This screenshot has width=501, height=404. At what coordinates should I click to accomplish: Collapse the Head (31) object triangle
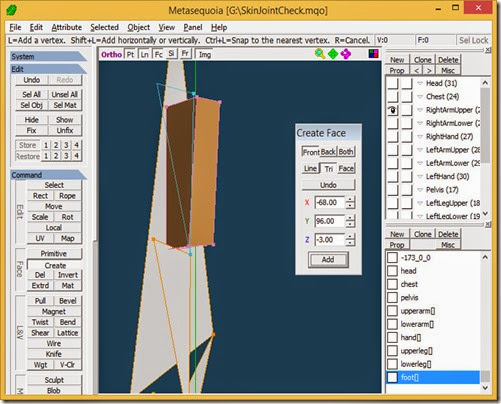tap(420, 83)
